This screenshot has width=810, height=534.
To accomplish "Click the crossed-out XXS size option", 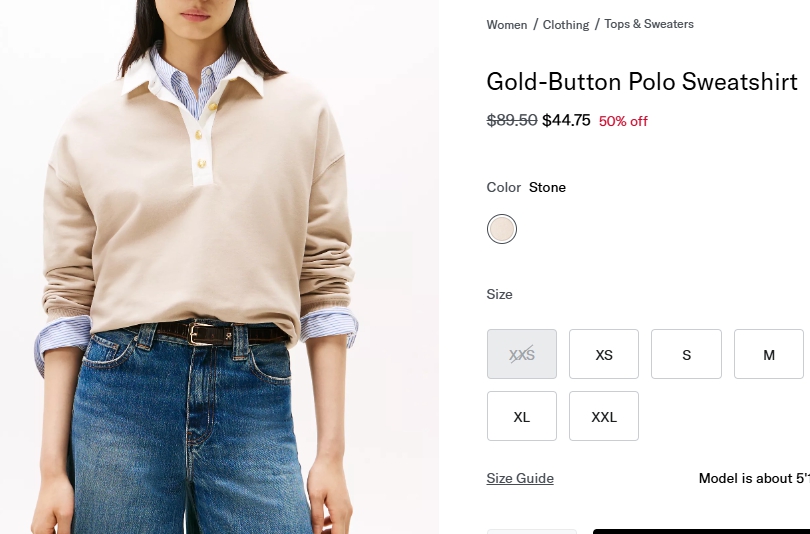I will 522,354.
